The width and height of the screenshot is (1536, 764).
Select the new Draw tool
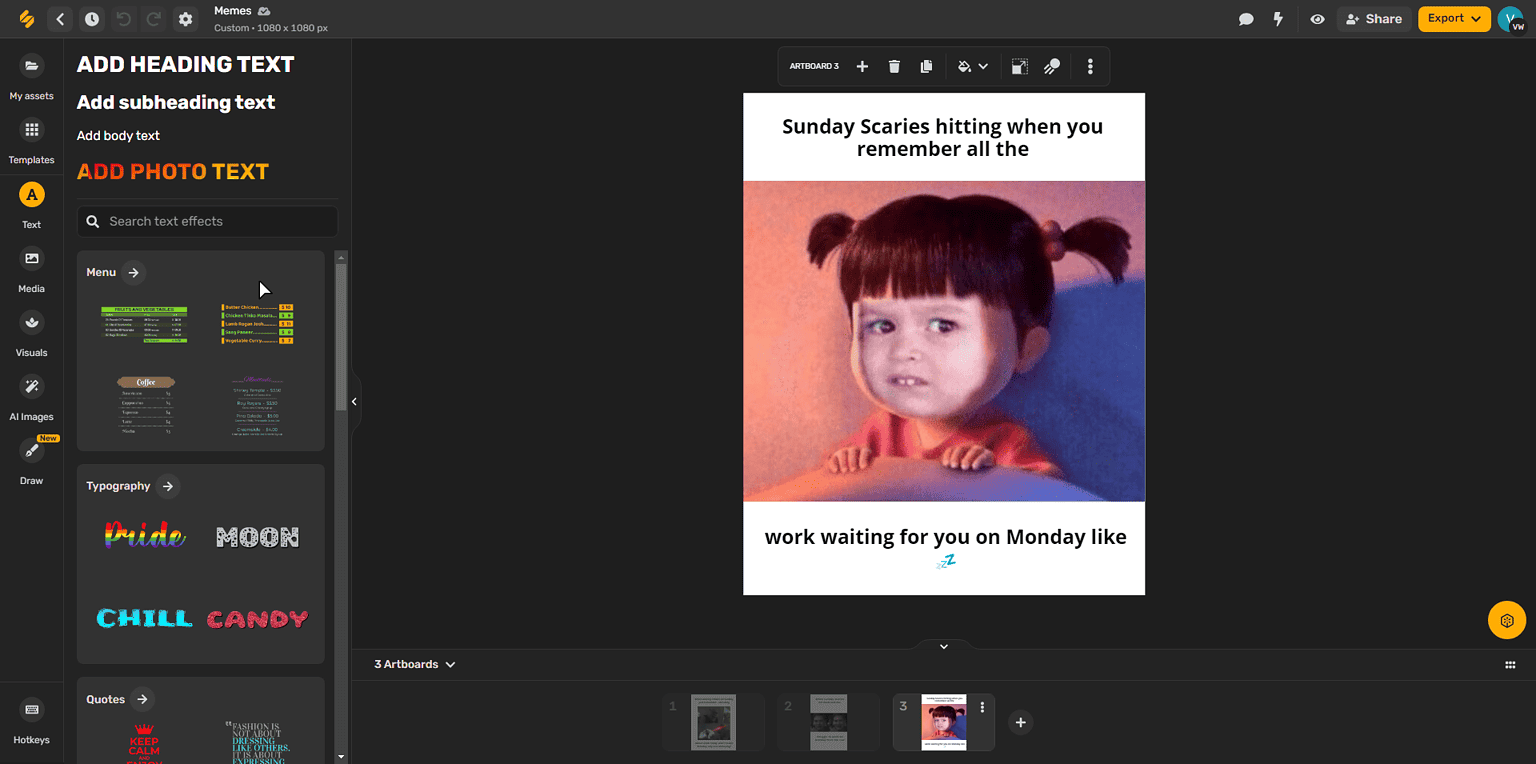point(31,460)
